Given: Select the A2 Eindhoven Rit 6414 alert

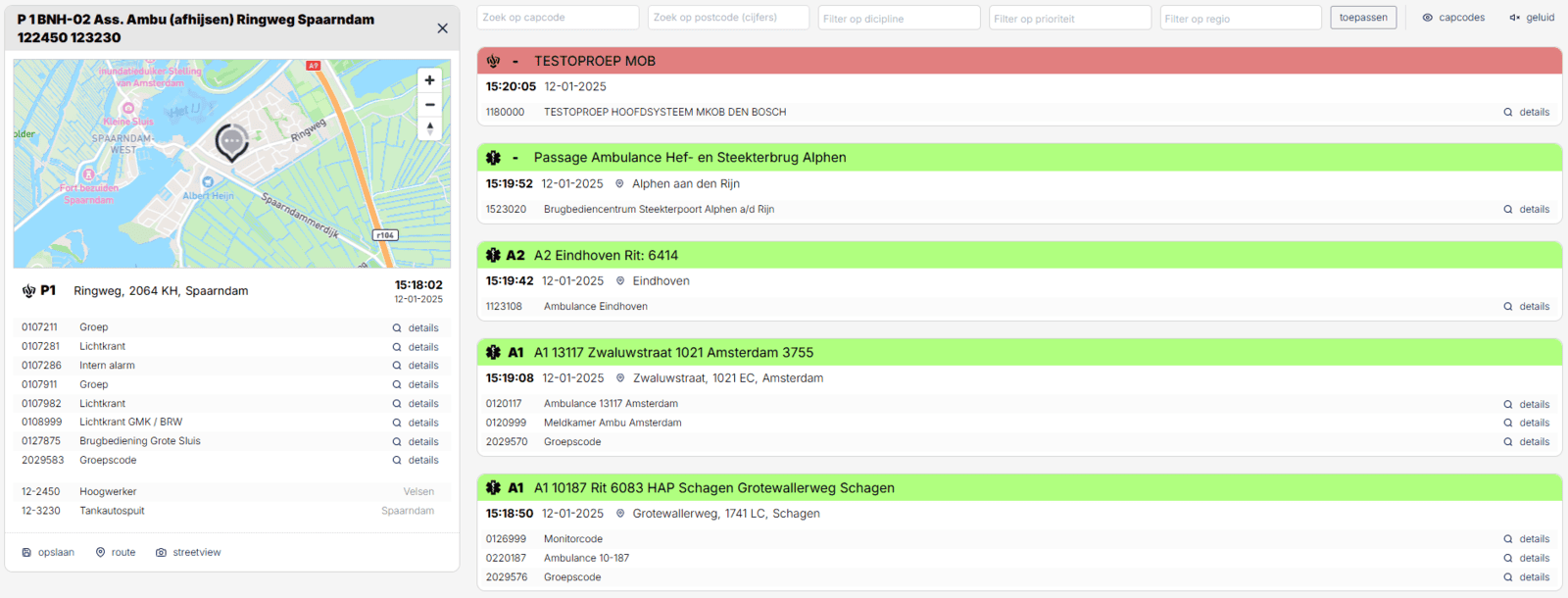Looking at the screenshot, I should 1018,255.
